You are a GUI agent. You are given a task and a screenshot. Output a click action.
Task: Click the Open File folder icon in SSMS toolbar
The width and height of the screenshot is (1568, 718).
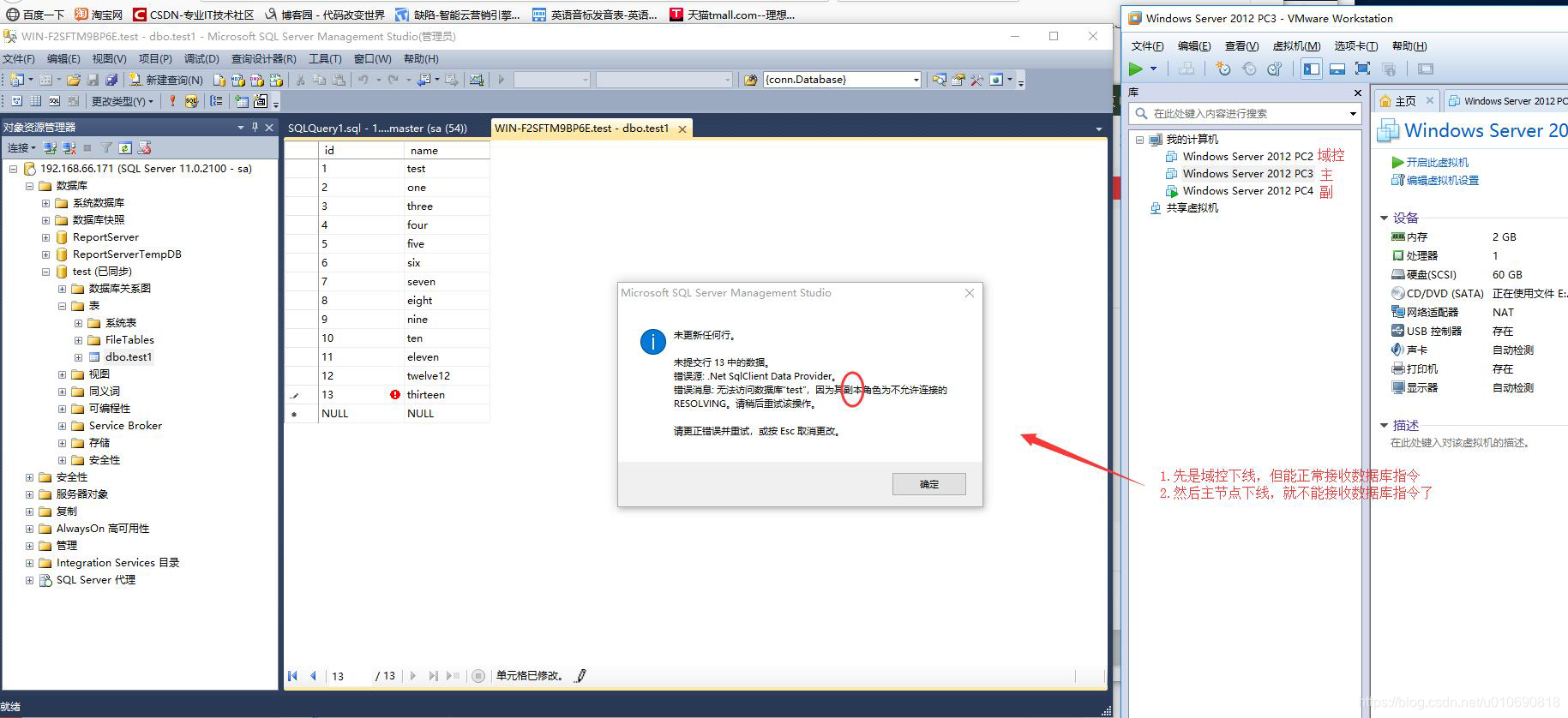pos(74,80)
